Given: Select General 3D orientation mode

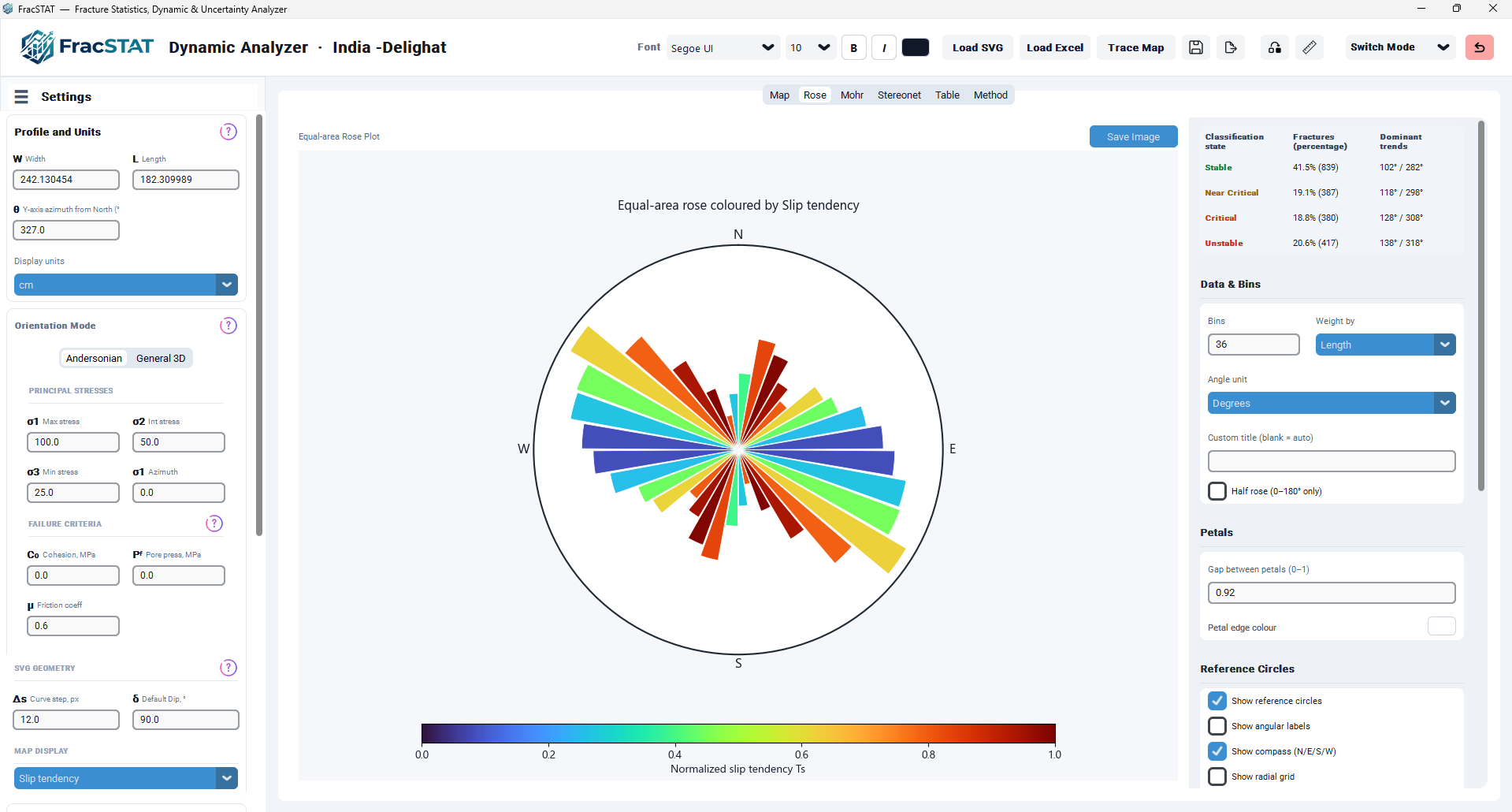Looking at the screenshot, I should pyautogui.click(x=161, y=358).
